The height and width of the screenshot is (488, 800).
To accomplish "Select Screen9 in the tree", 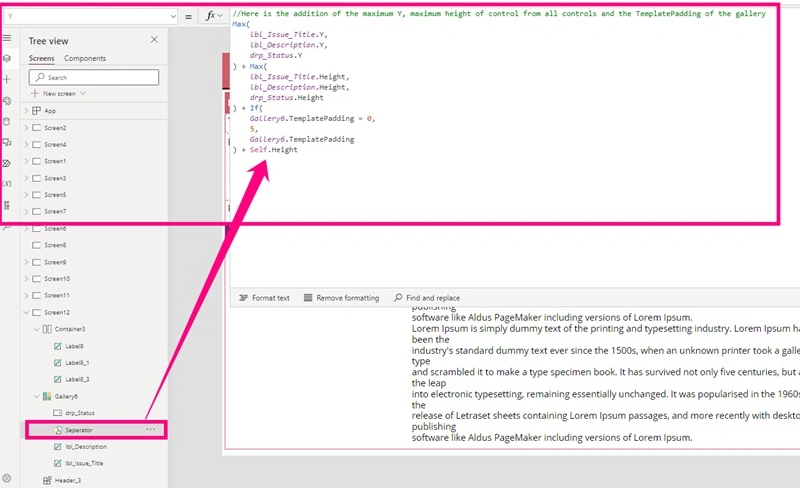I will 55,262.
